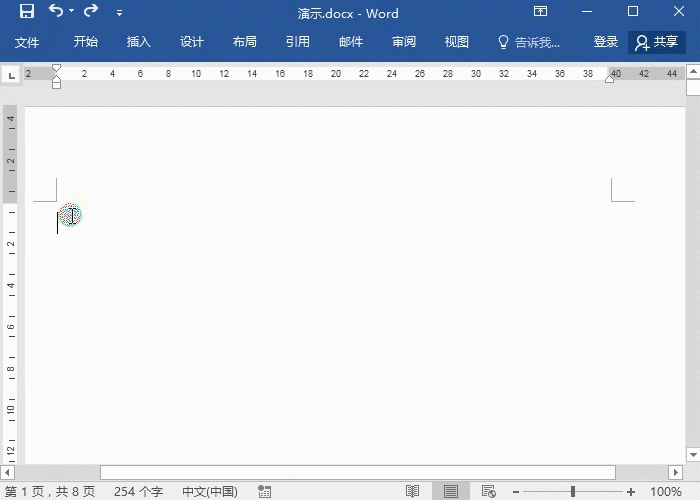Click the Save icon in the title bar
700x500 pixels.
[x=27, y=13]
